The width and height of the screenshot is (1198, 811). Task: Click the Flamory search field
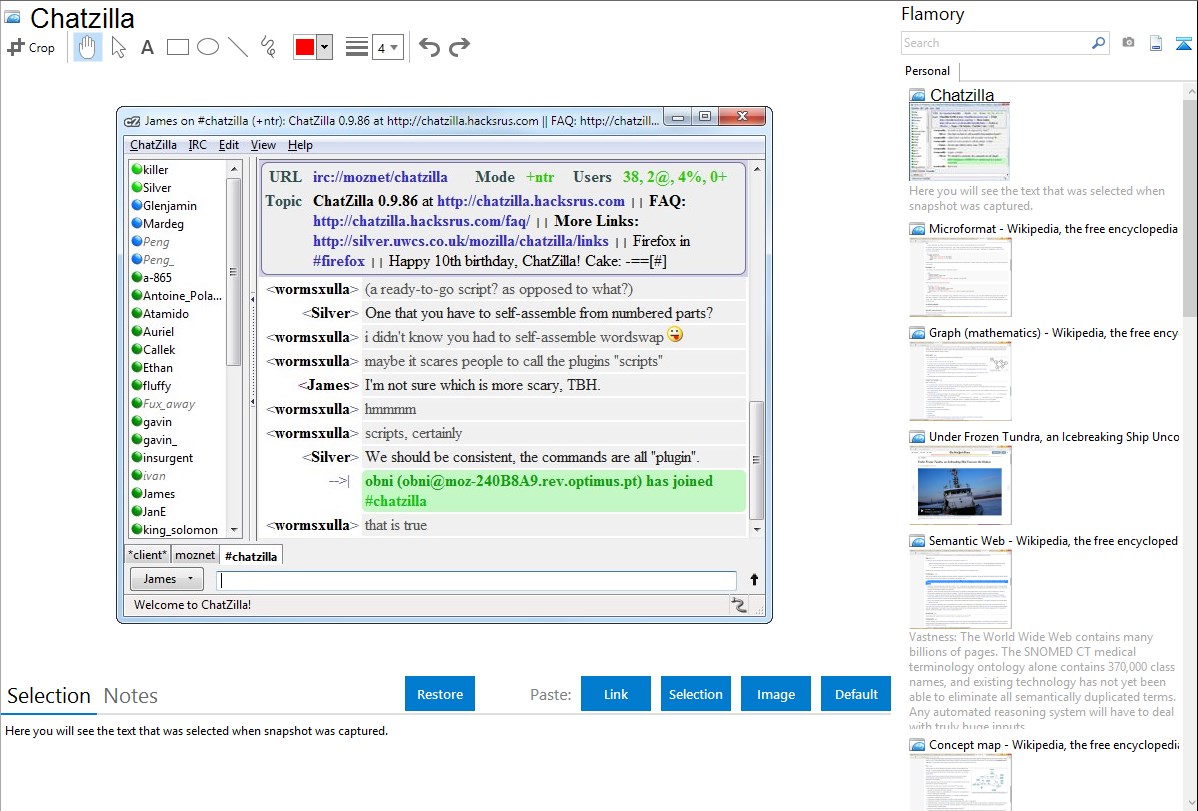[x=996, y=43]
